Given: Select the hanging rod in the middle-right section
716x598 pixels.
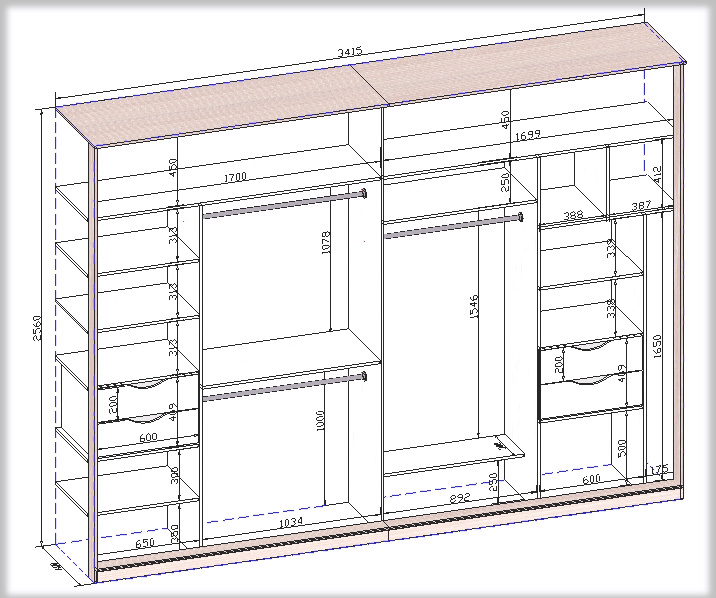Looking at the screenshot, I should tap(454, 225).
